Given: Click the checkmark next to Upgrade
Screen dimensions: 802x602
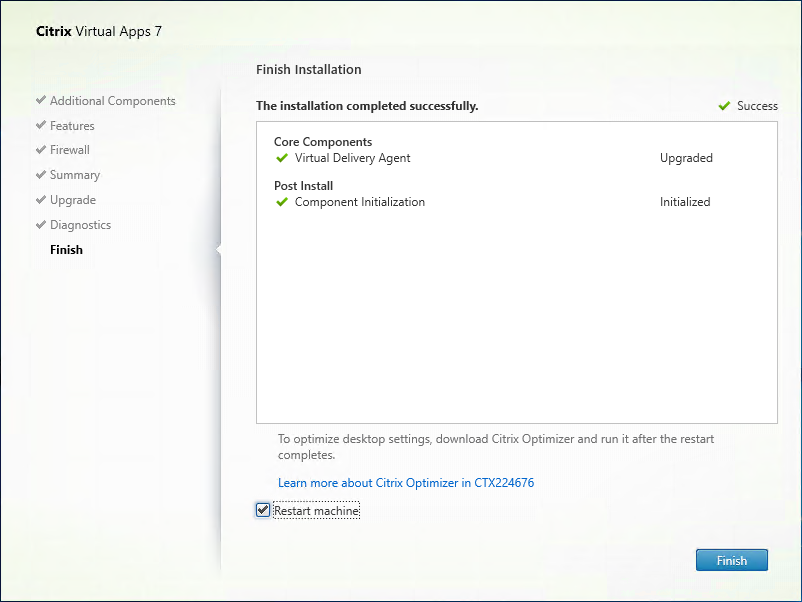Looking at the screenshot, I should (x=41, y=199).
